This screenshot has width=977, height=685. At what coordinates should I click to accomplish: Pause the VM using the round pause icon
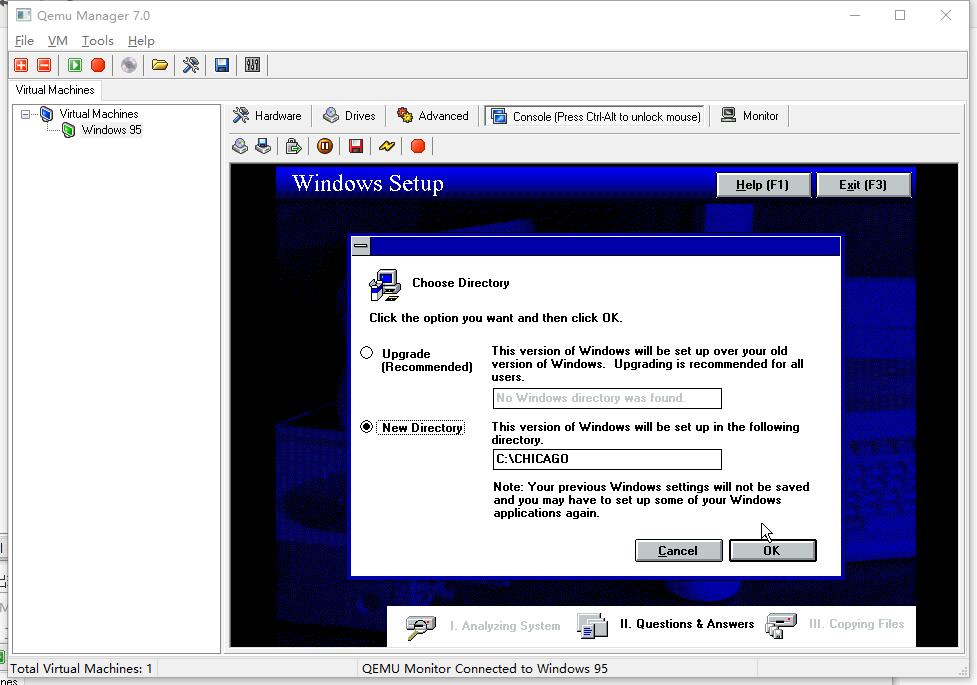(x=325, y=146)
